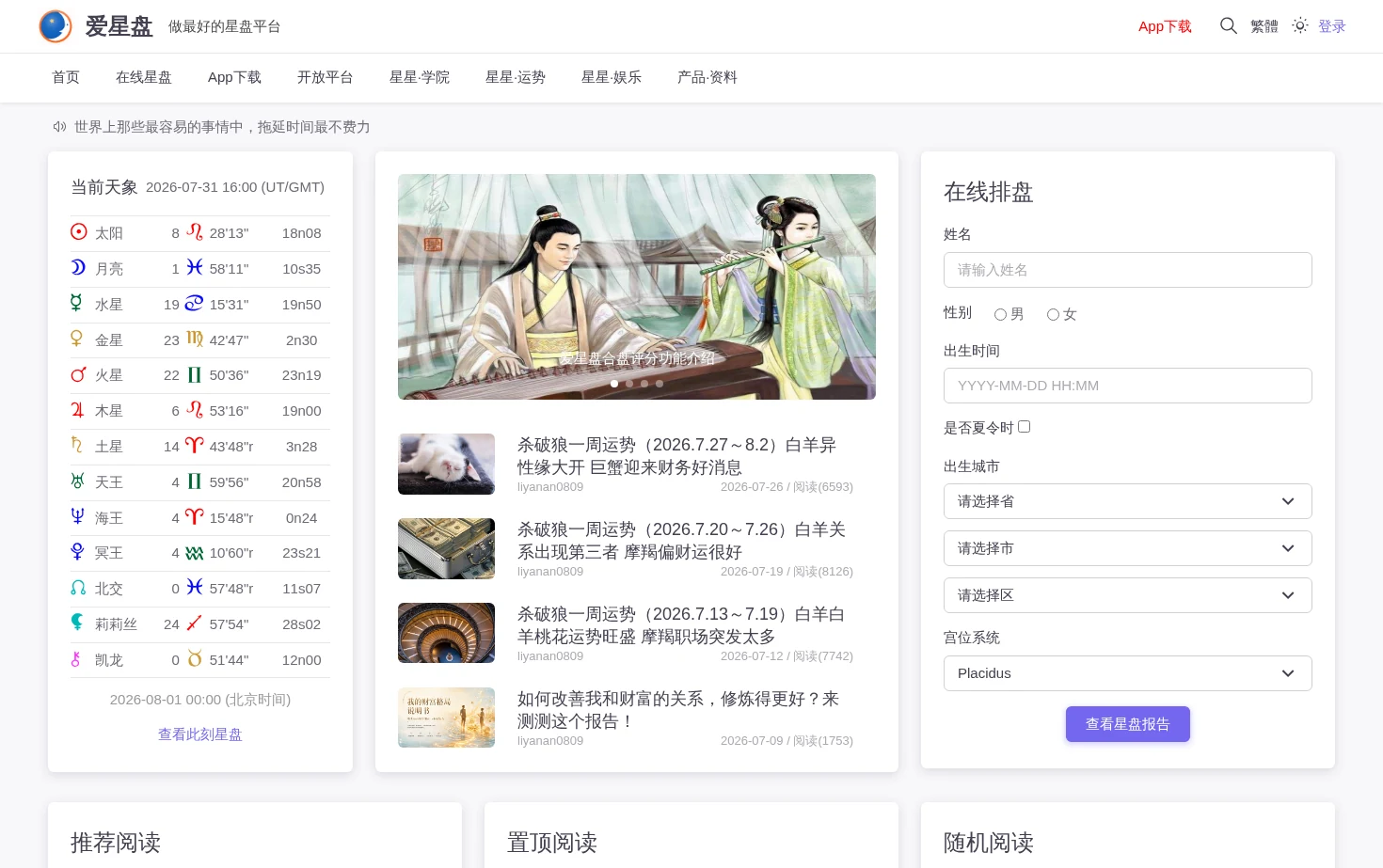Open the 请选择省 province dropdown

coord(1127,501)
